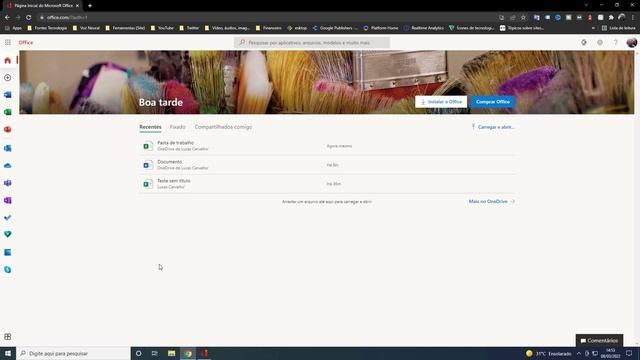
Task: Open Teste sem título file
Action: (x=327, y=184)
